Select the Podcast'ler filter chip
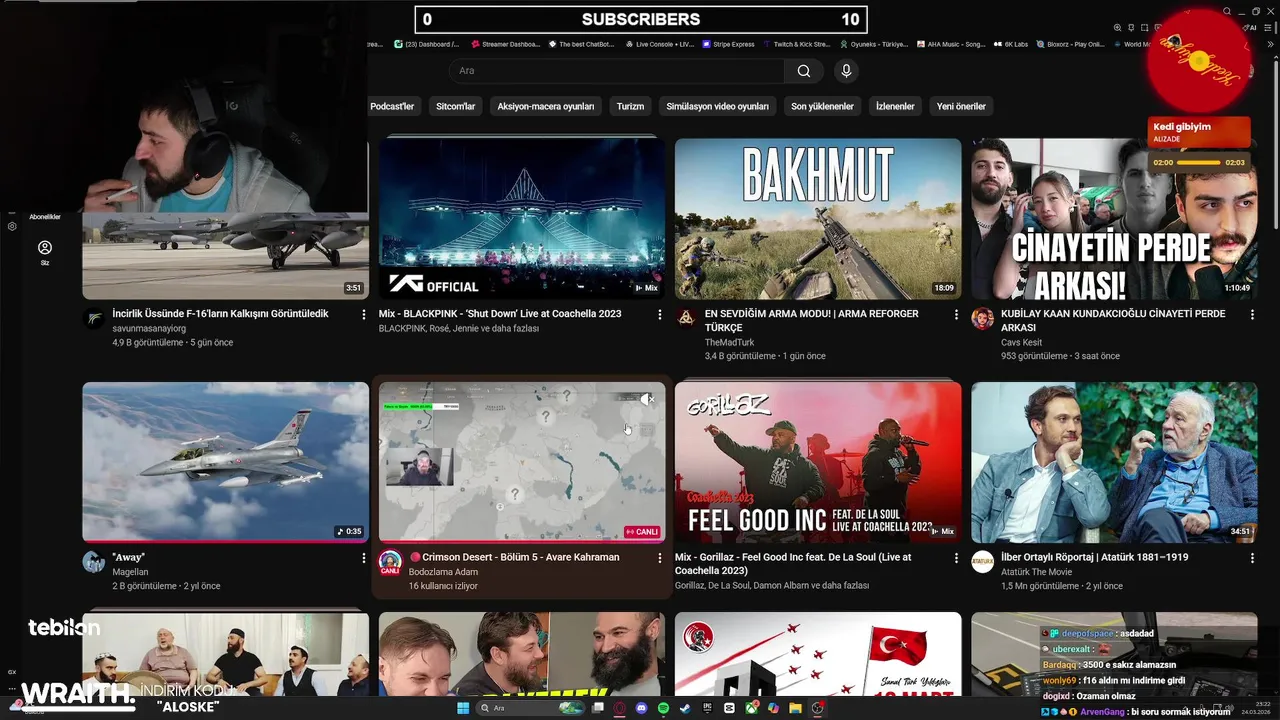Image resolution: width=1280 pixels, height=720 pixels. point(392,106)
